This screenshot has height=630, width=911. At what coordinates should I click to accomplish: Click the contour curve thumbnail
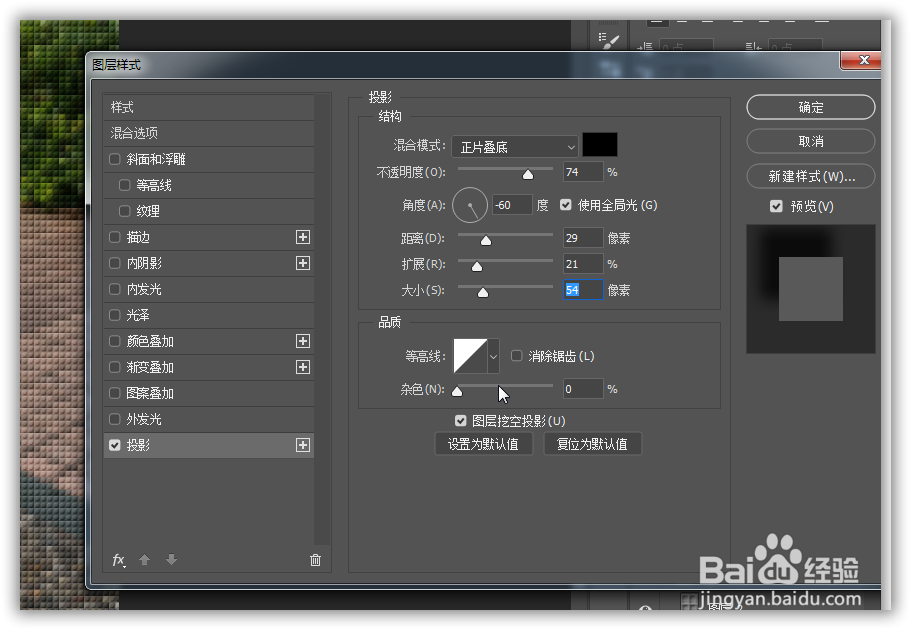[x=470, y=356]
